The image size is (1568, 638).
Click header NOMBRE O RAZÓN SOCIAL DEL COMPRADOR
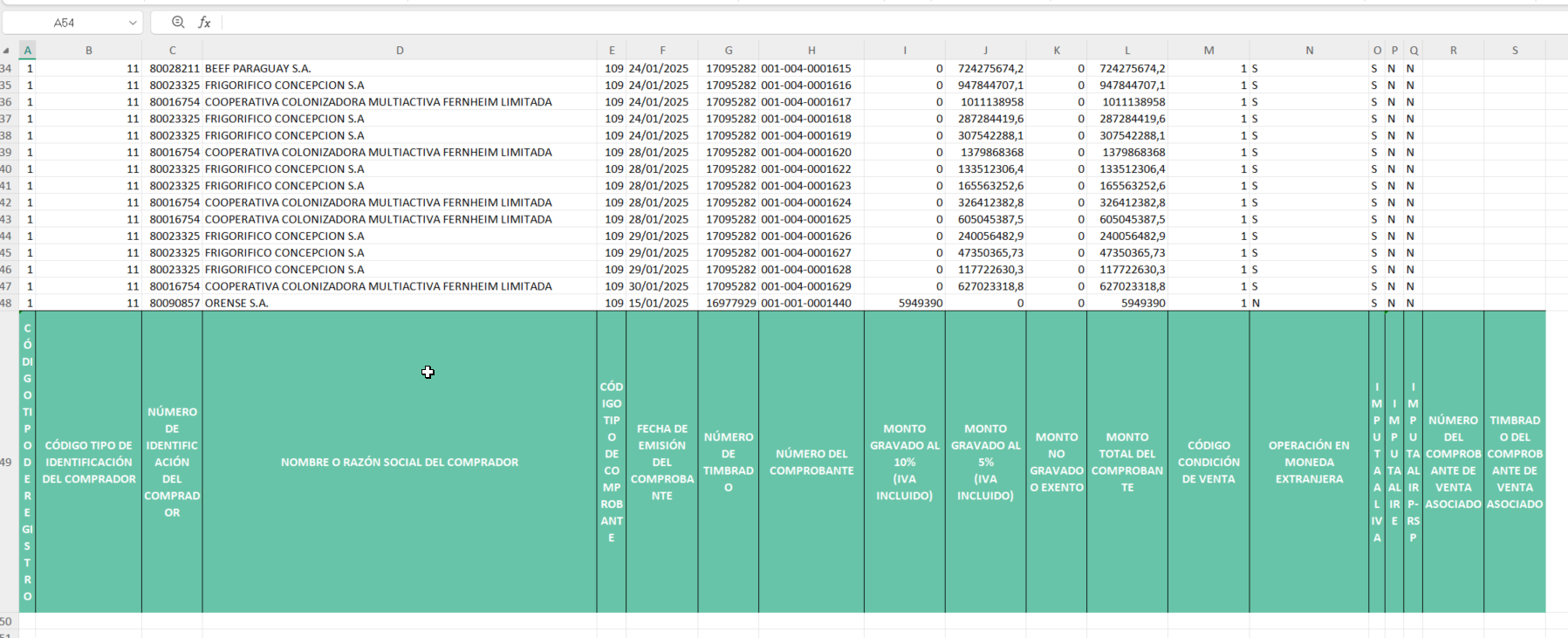click(400, 462)
